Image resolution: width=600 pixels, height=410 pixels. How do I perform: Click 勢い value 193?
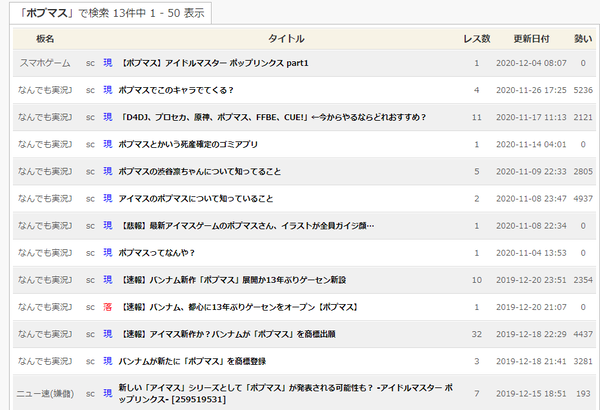point(583,394)
